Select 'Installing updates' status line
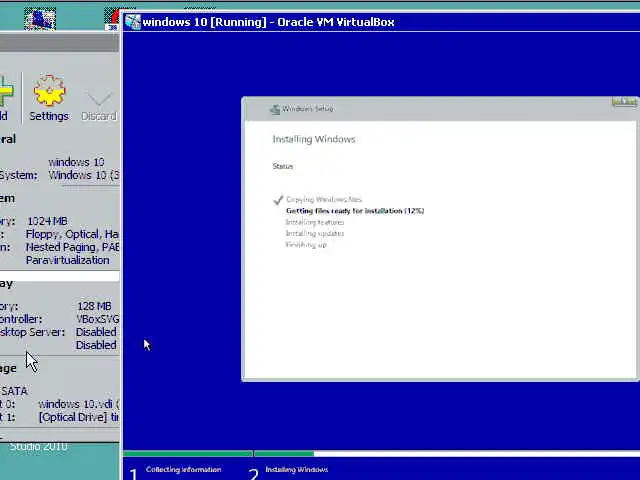 click(x=315, y=233)
